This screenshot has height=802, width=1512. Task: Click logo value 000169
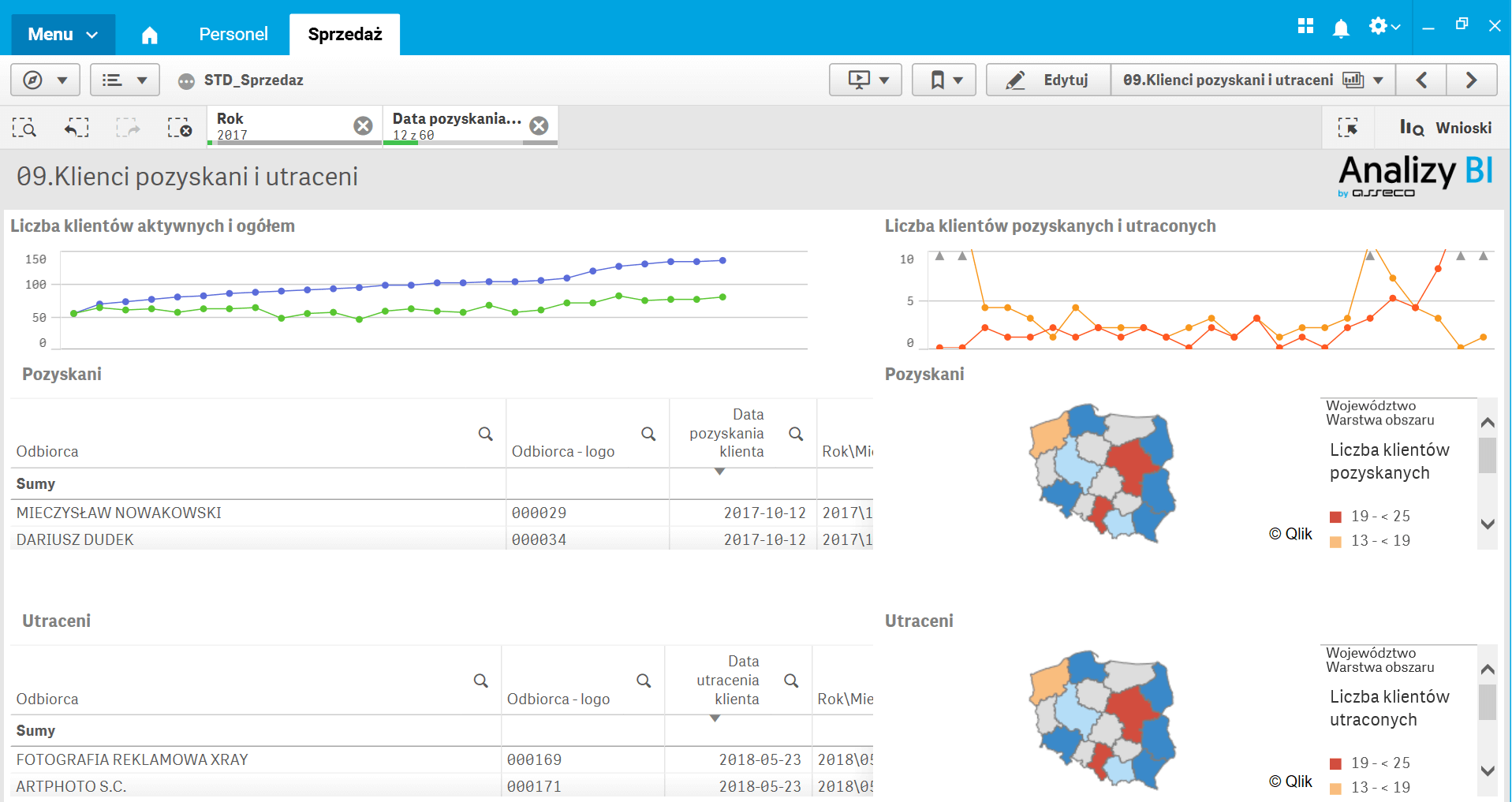(534, 759)
